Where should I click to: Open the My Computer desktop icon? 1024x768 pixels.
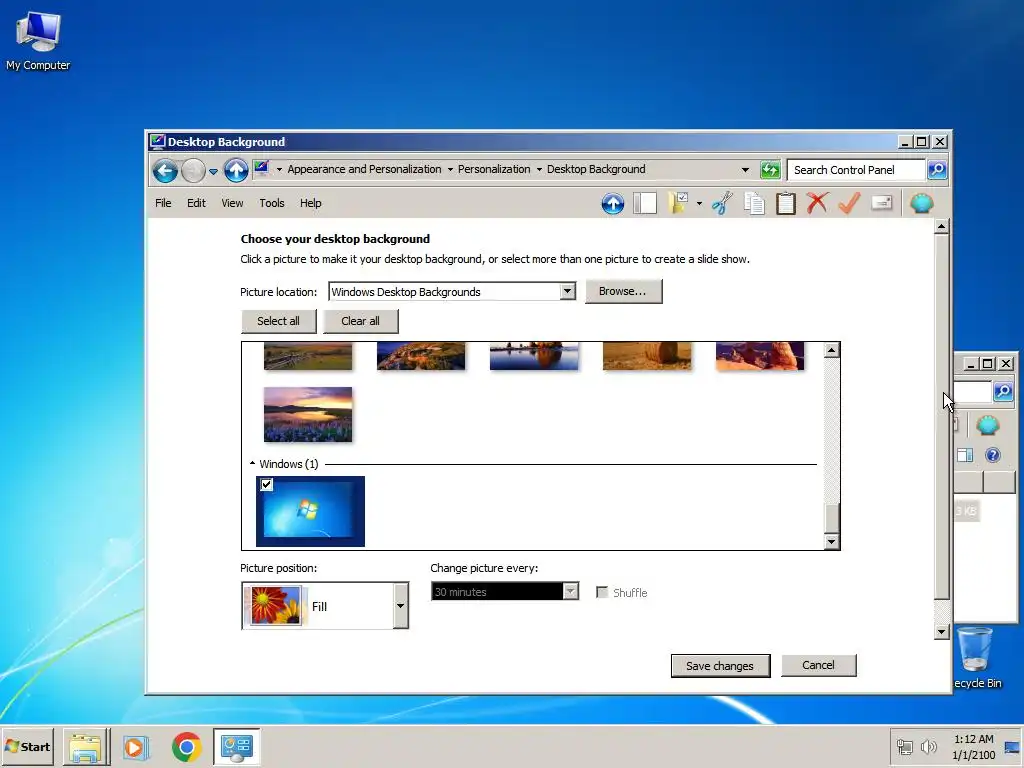coord(38,40)
